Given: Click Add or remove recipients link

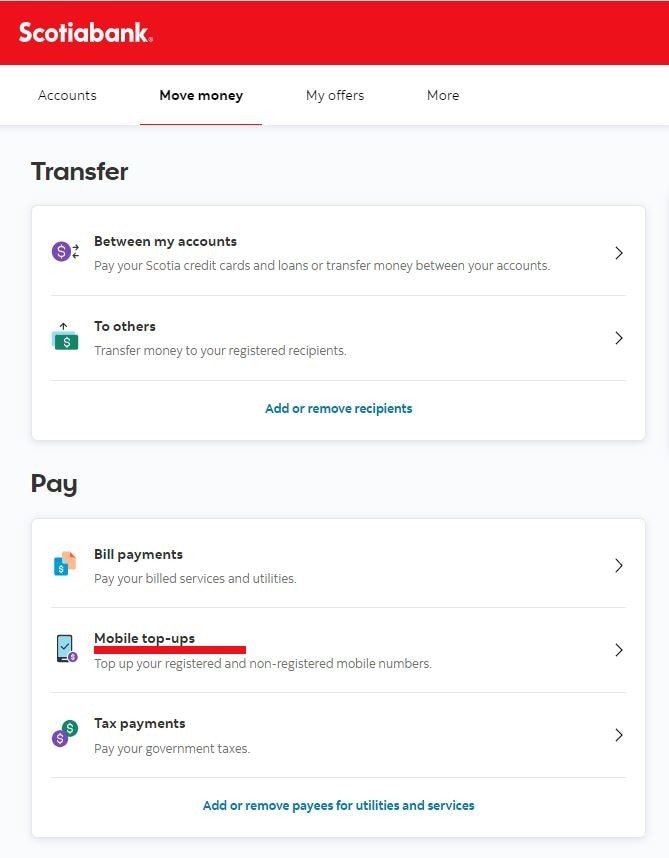Looking at the screenshot, I should pos(339,408).
